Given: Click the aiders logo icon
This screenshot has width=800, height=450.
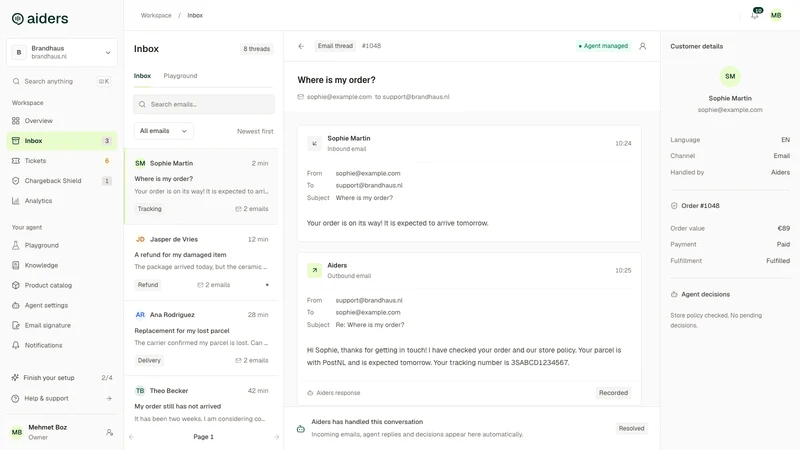Looking at the screenshot, I should point(18,19).
